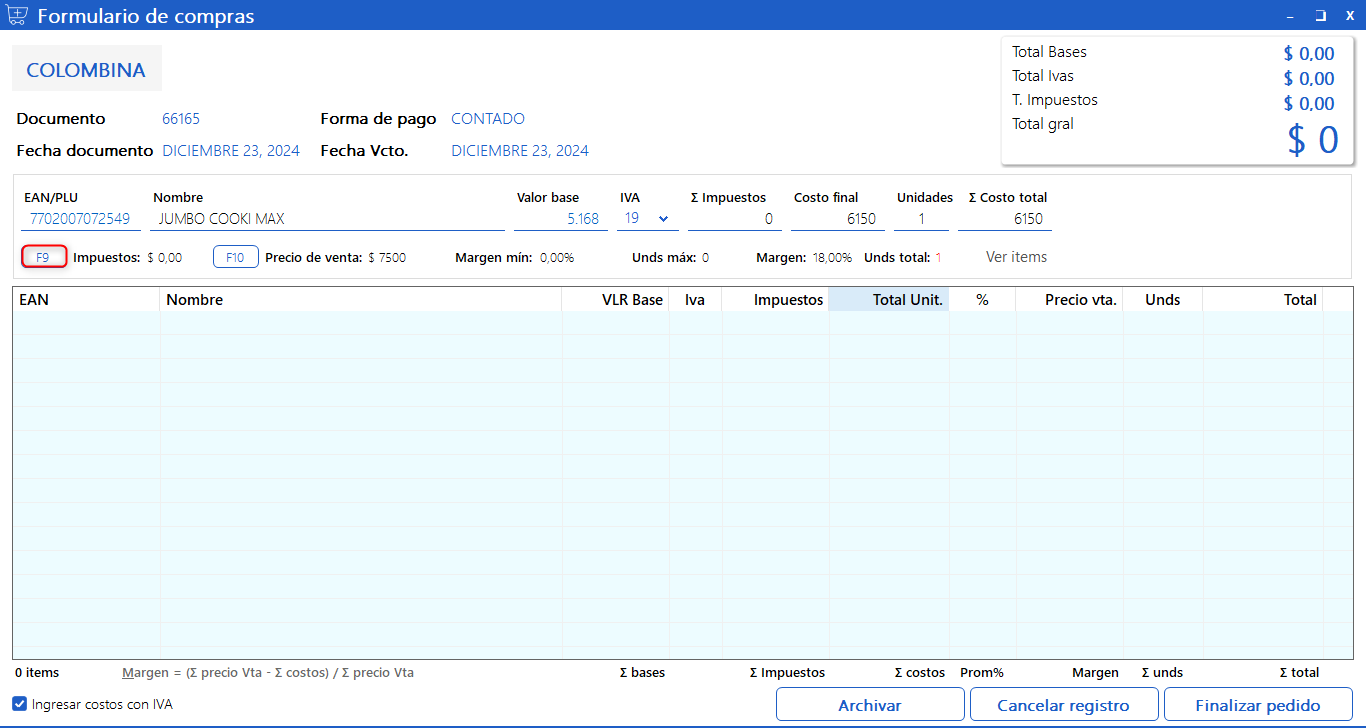The image size is (1366, 728).
Task: Click the Cancelar registro button
Action: coord(1064,705)
